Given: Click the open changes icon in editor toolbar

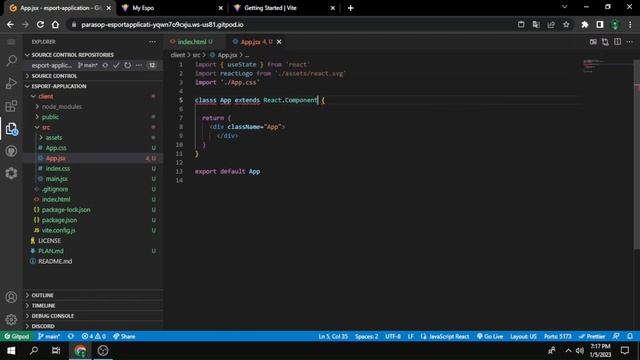Looking at the screenshot, I should [593, 42].
